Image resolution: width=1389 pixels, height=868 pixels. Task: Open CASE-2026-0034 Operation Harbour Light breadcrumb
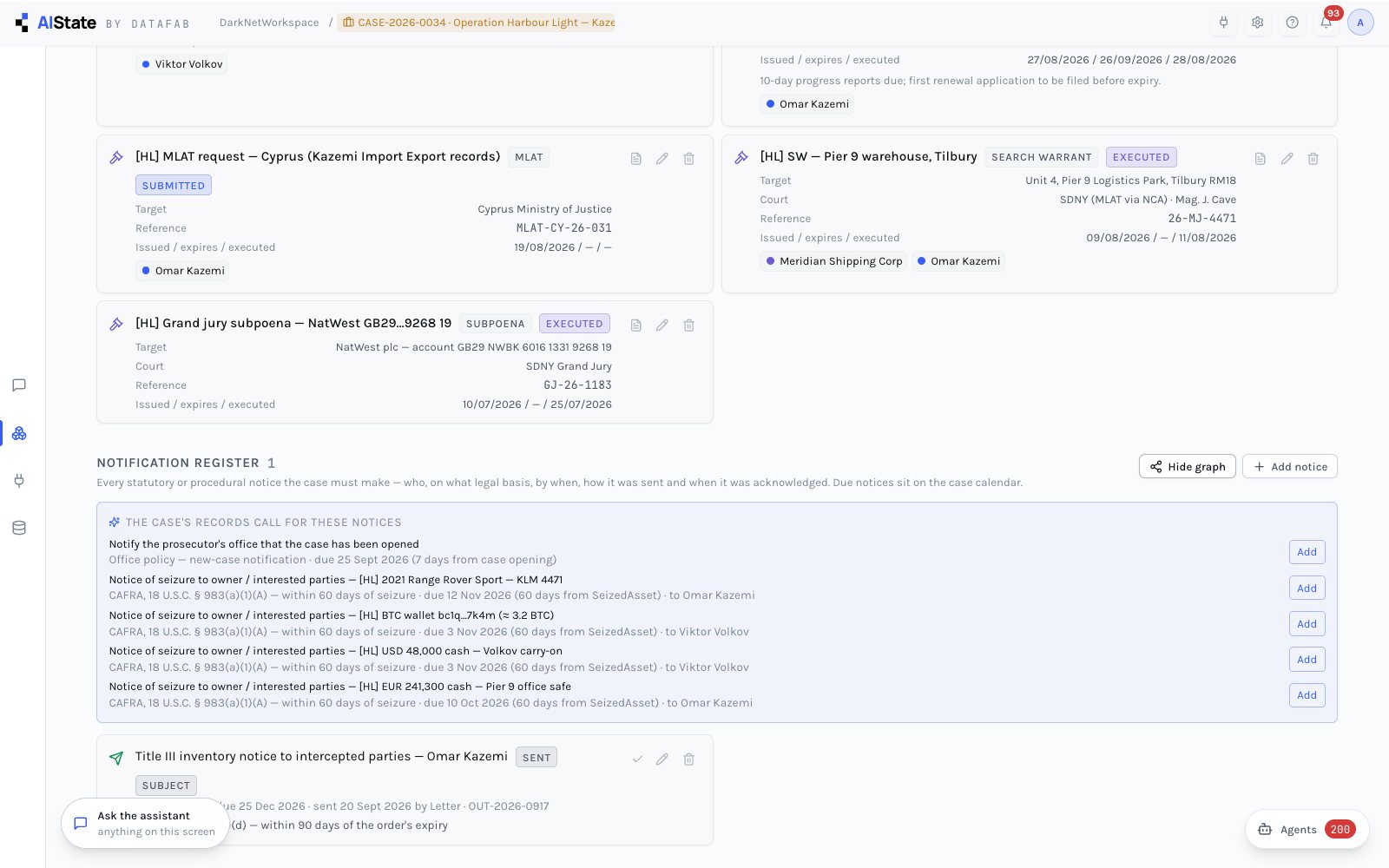[477, 23]
